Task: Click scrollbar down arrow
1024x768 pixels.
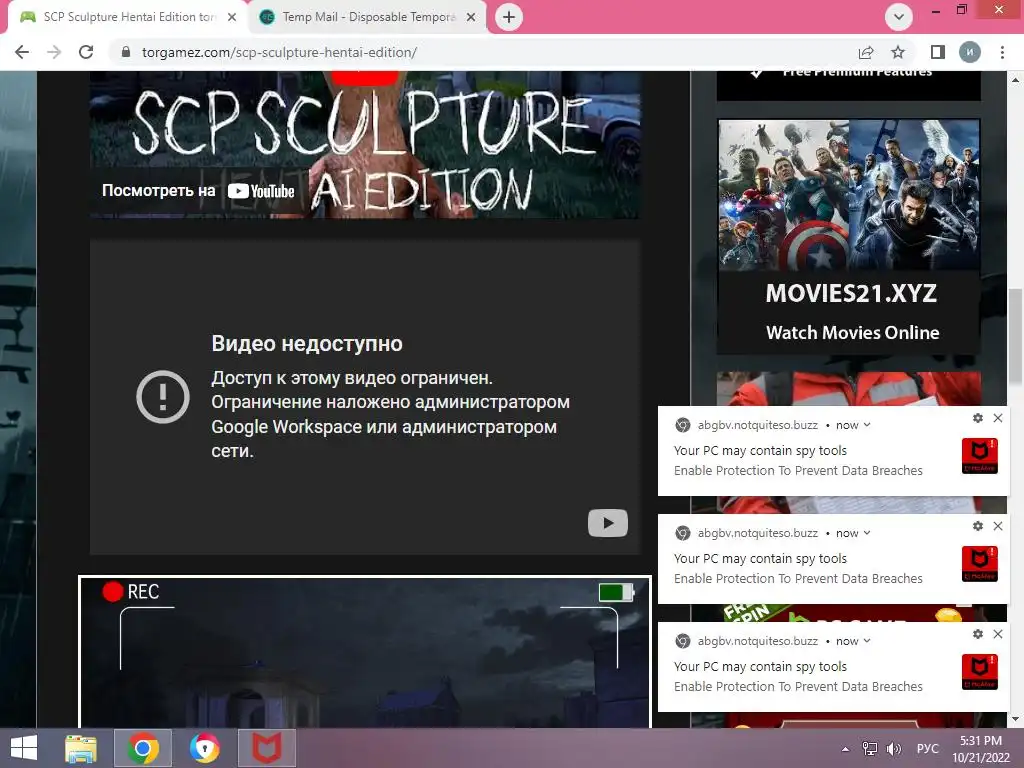Action: pos(1016,720)
